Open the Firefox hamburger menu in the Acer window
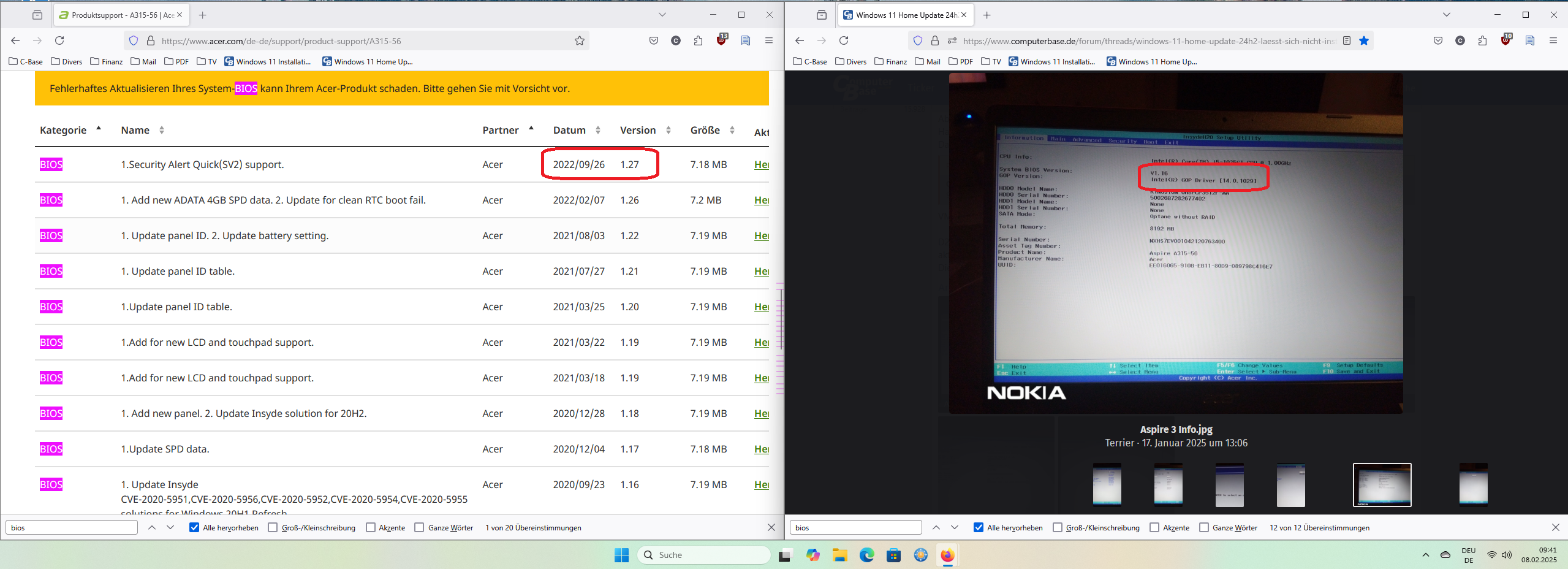Screen dimensions: 1568x569 coord(769,40)
